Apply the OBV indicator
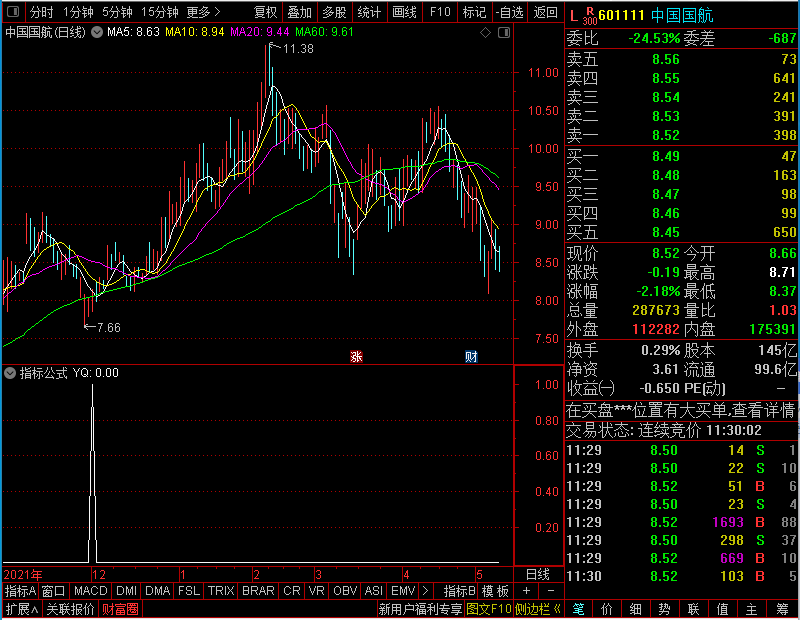The width and height of the screenshot is (800, 620). (x=345, y=591)
